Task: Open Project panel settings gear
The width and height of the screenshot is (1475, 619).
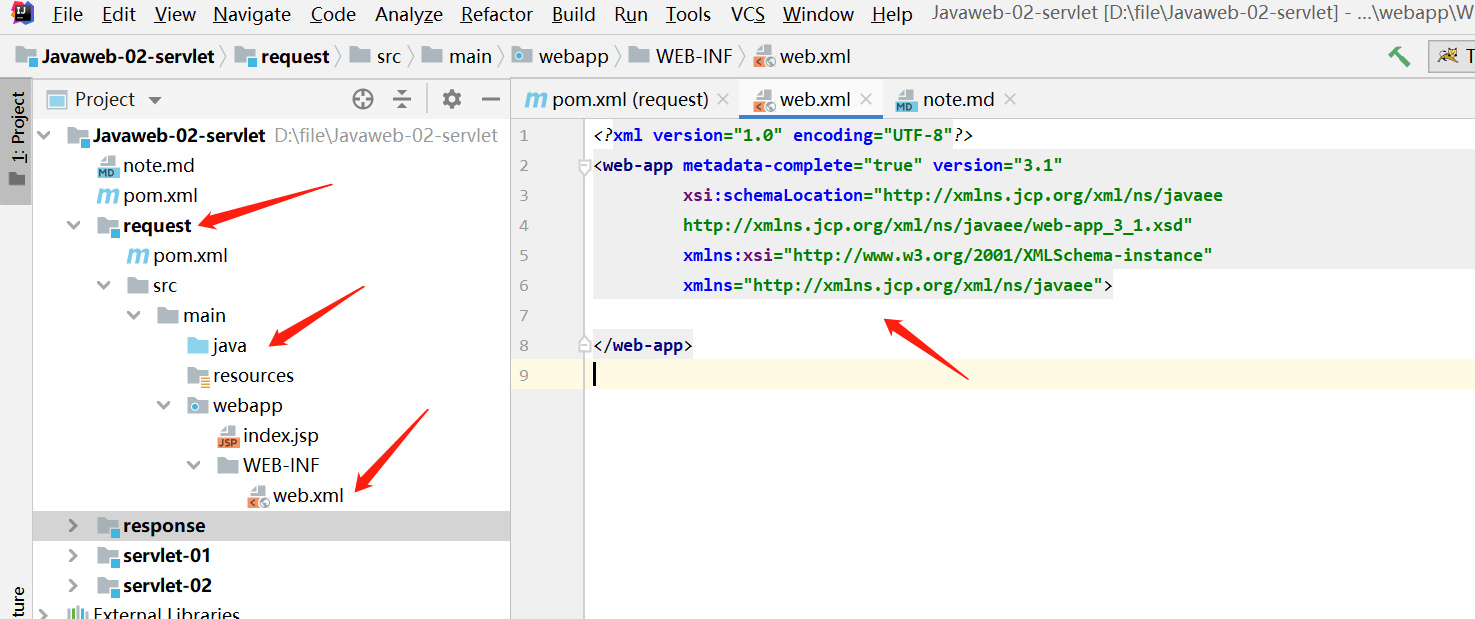Action: [x=452, y=99]
